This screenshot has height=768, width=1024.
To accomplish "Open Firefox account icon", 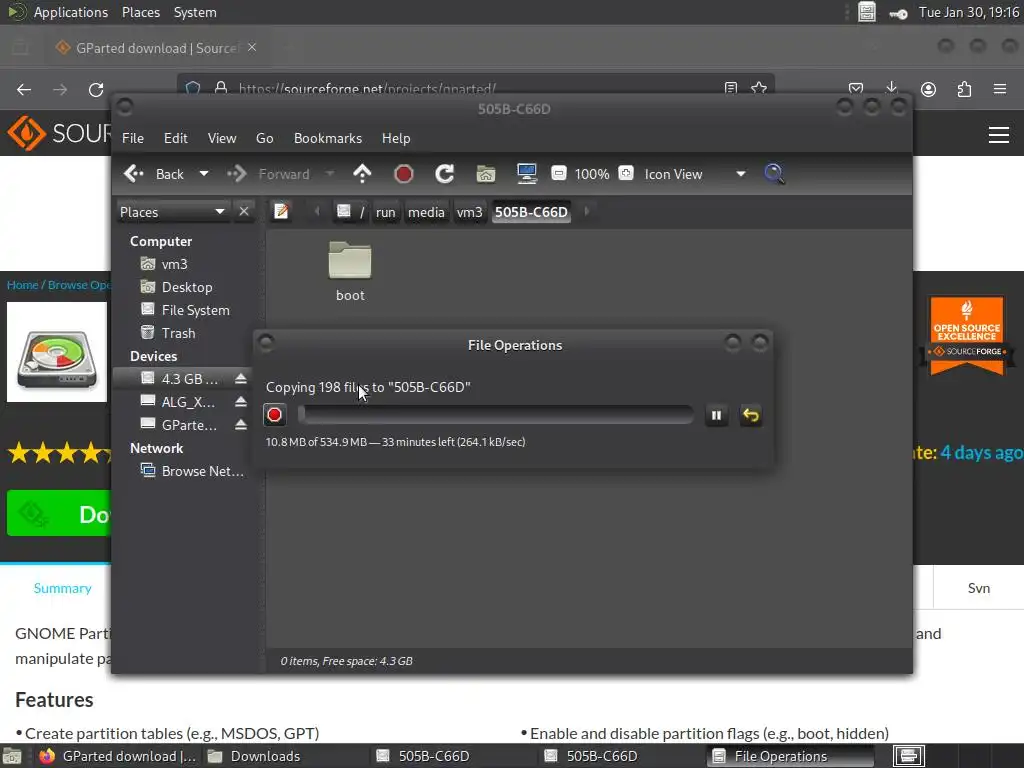I will coord(928,89).
